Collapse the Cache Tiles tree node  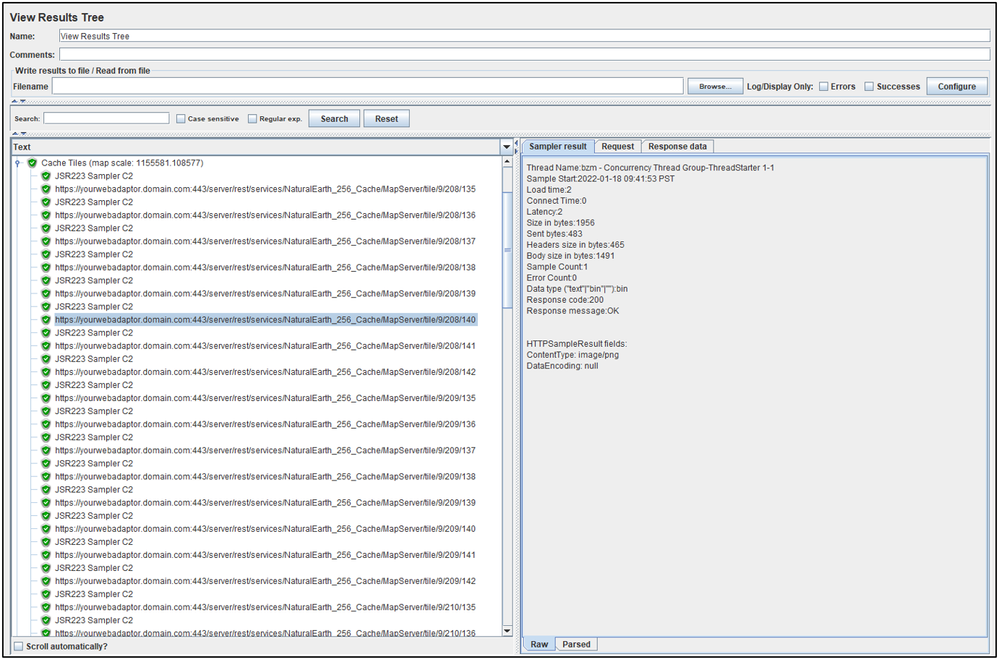pos(18,163)
